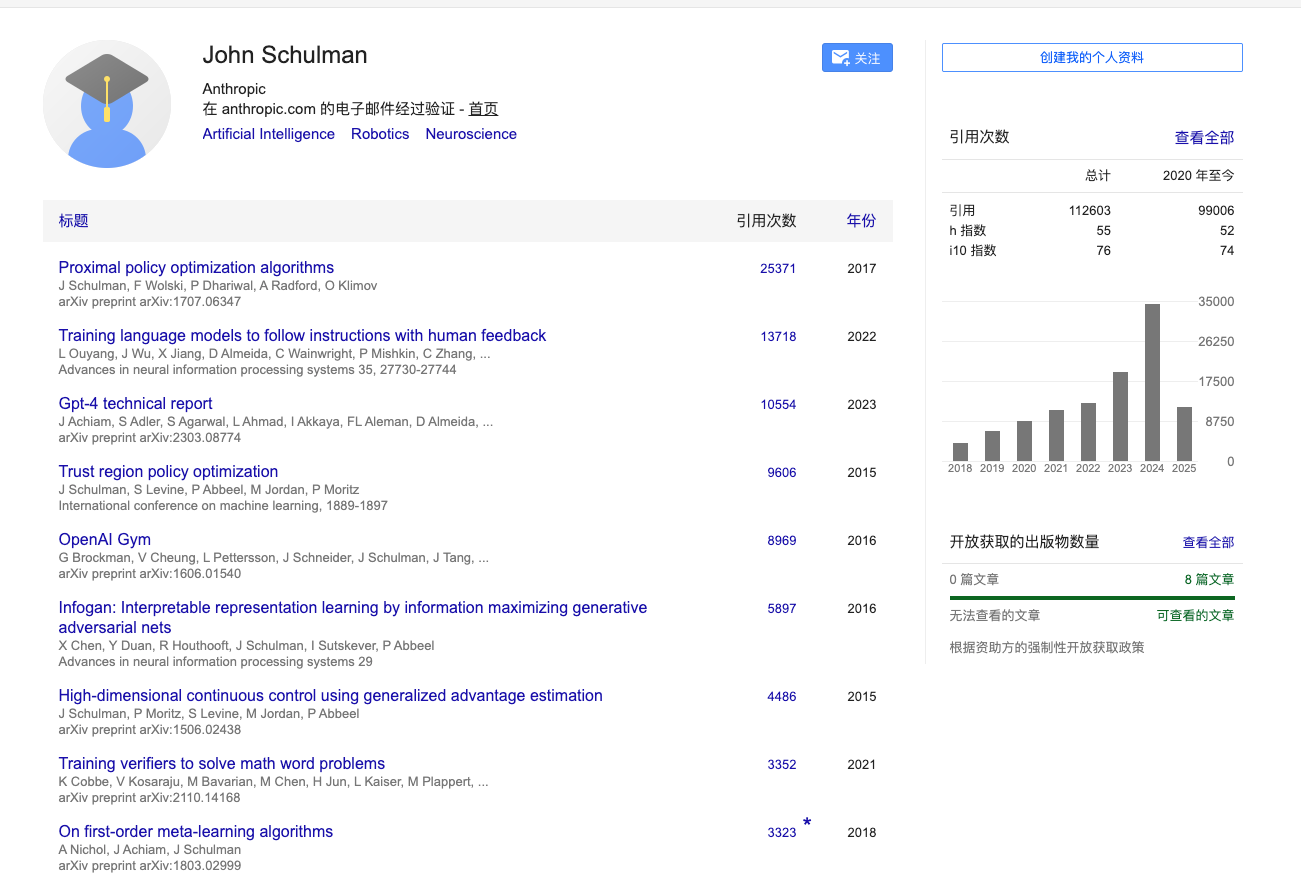Sort by the 年份 column header
This screenshot has height=884, width=1301.
pos(861,221)
